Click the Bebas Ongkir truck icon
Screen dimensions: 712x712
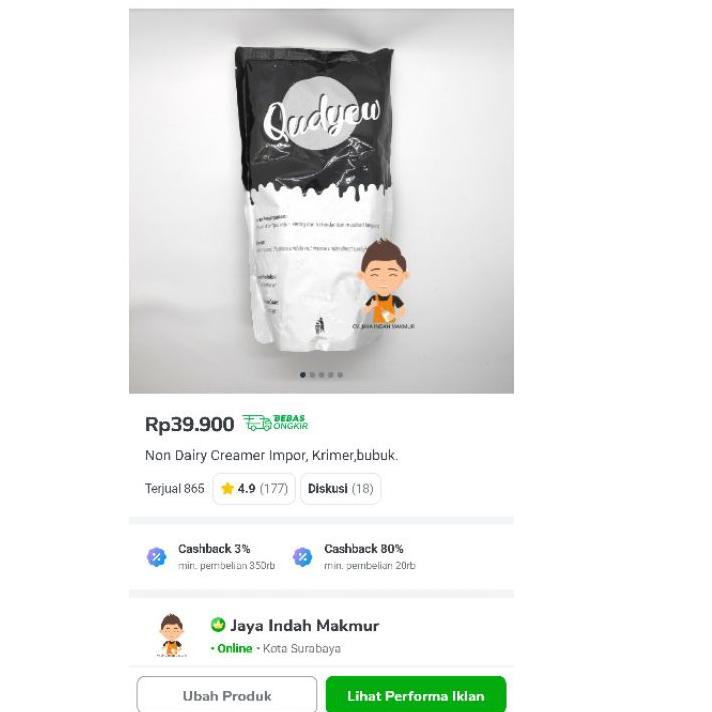coord(257,423)
